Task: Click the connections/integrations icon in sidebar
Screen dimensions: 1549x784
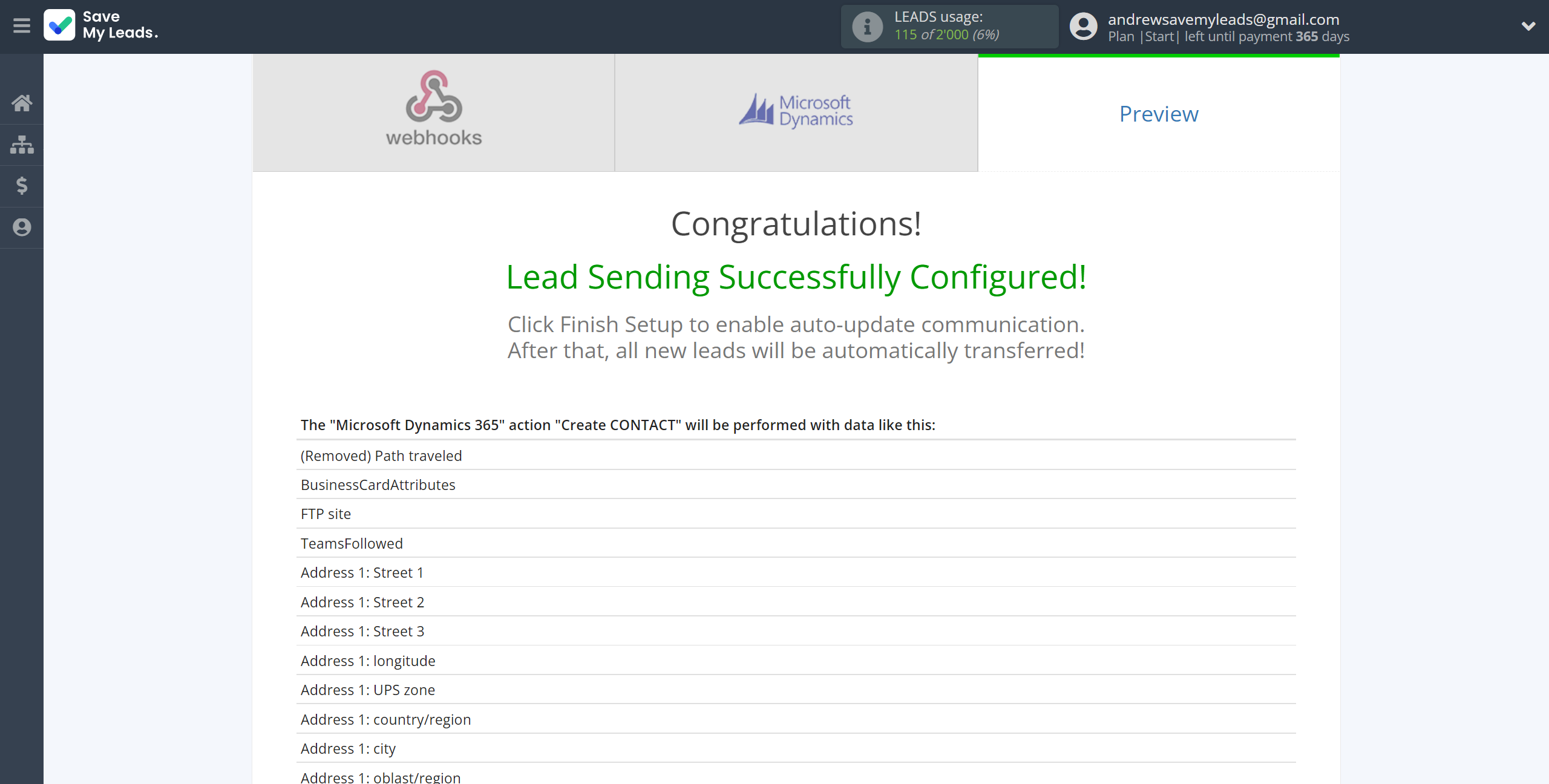Action: 22,144
